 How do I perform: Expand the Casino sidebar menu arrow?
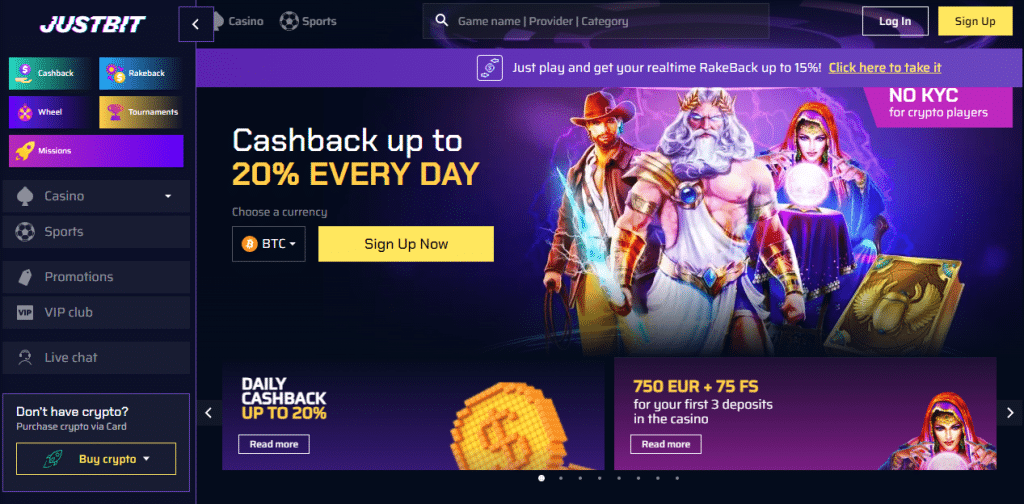[x=168, y=196]
